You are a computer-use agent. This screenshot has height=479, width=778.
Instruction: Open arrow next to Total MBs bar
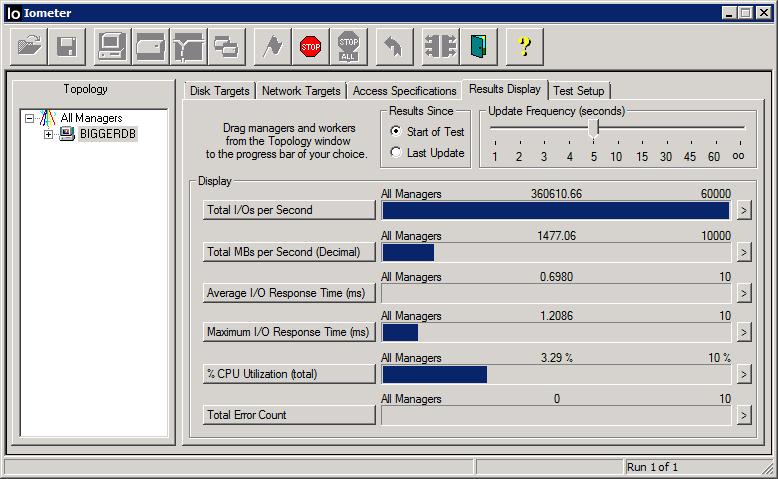[x=743, y=252]
